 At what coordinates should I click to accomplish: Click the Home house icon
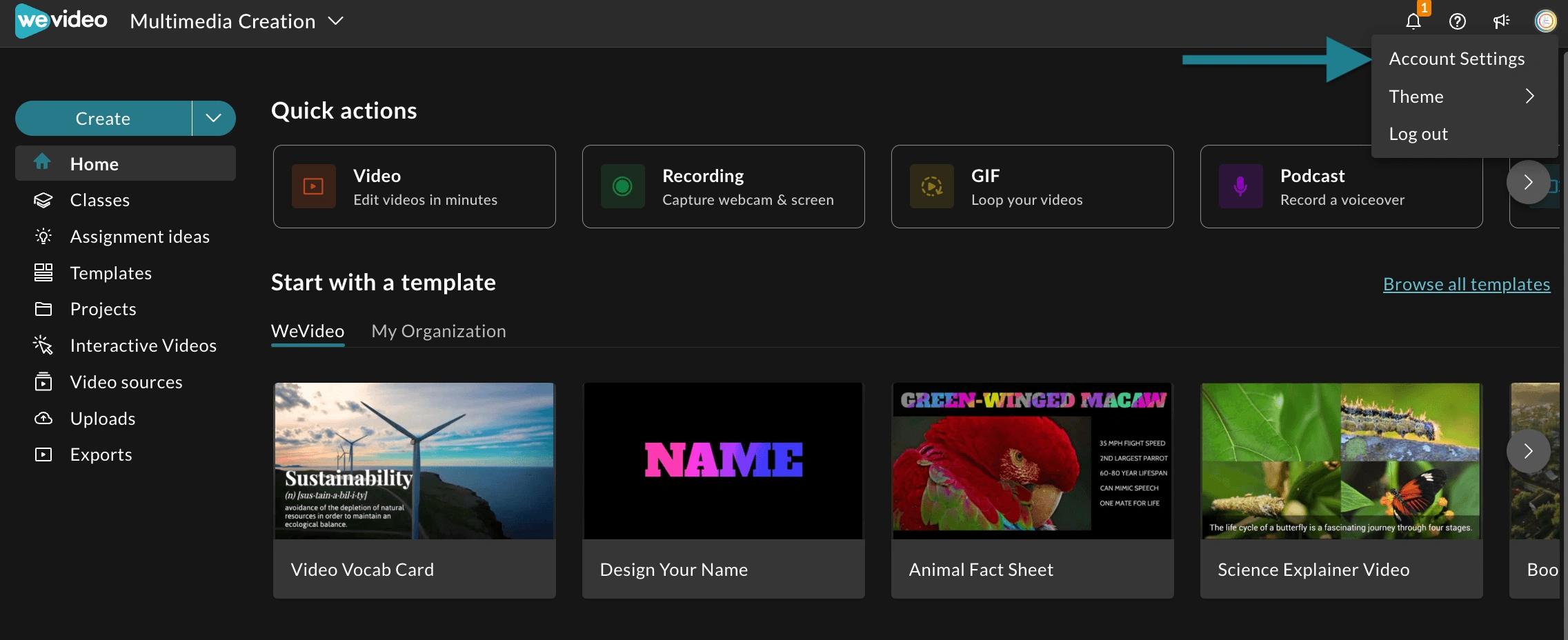[42, 162]
